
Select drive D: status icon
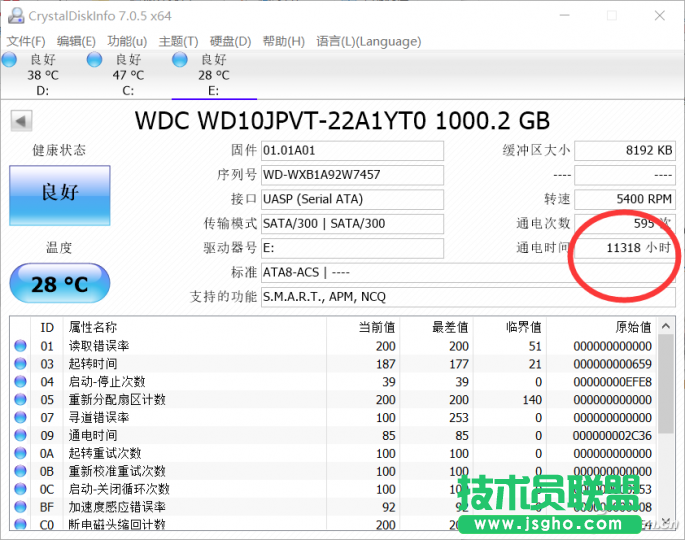pyautogui.click(x=10, y=61)
